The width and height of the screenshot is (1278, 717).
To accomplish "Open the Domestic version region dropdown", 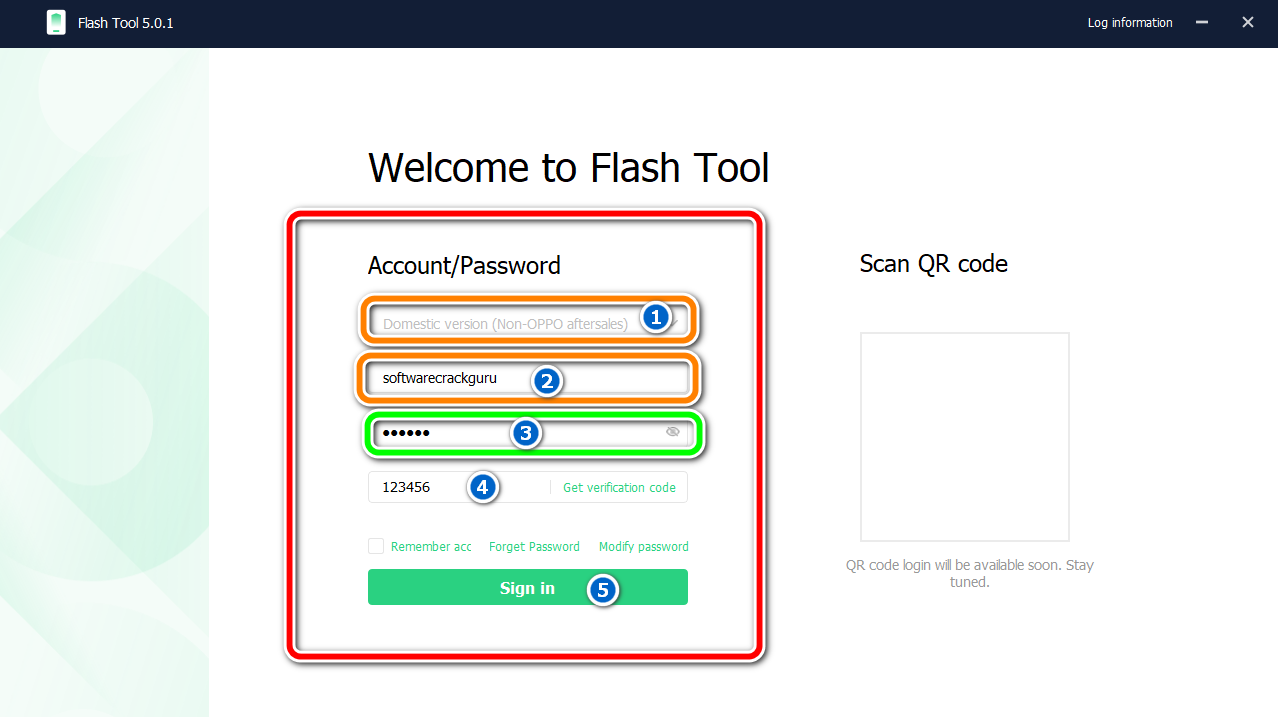I will pos(528,323).
